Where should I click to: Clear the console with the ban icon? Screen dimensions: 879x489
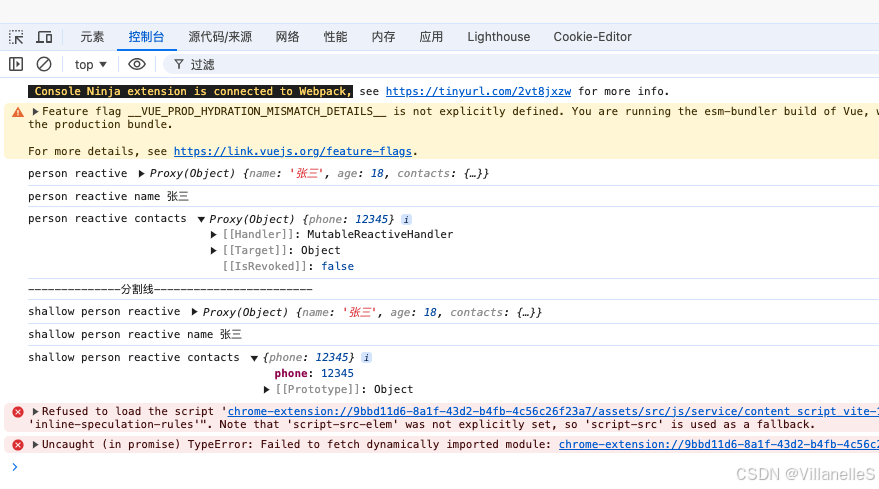44,64
